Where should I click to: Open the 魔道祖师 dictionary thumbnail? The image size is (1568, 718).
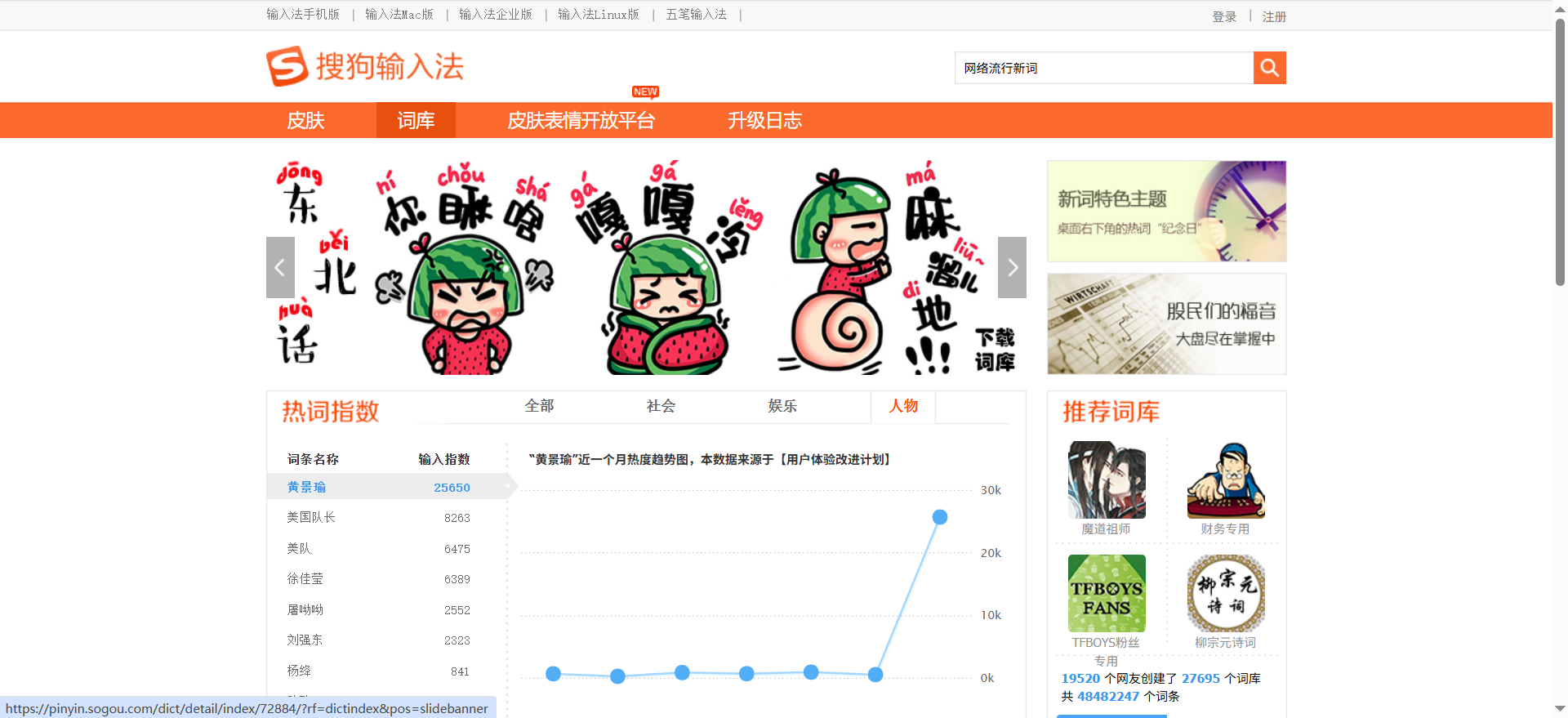point(1107,479)
